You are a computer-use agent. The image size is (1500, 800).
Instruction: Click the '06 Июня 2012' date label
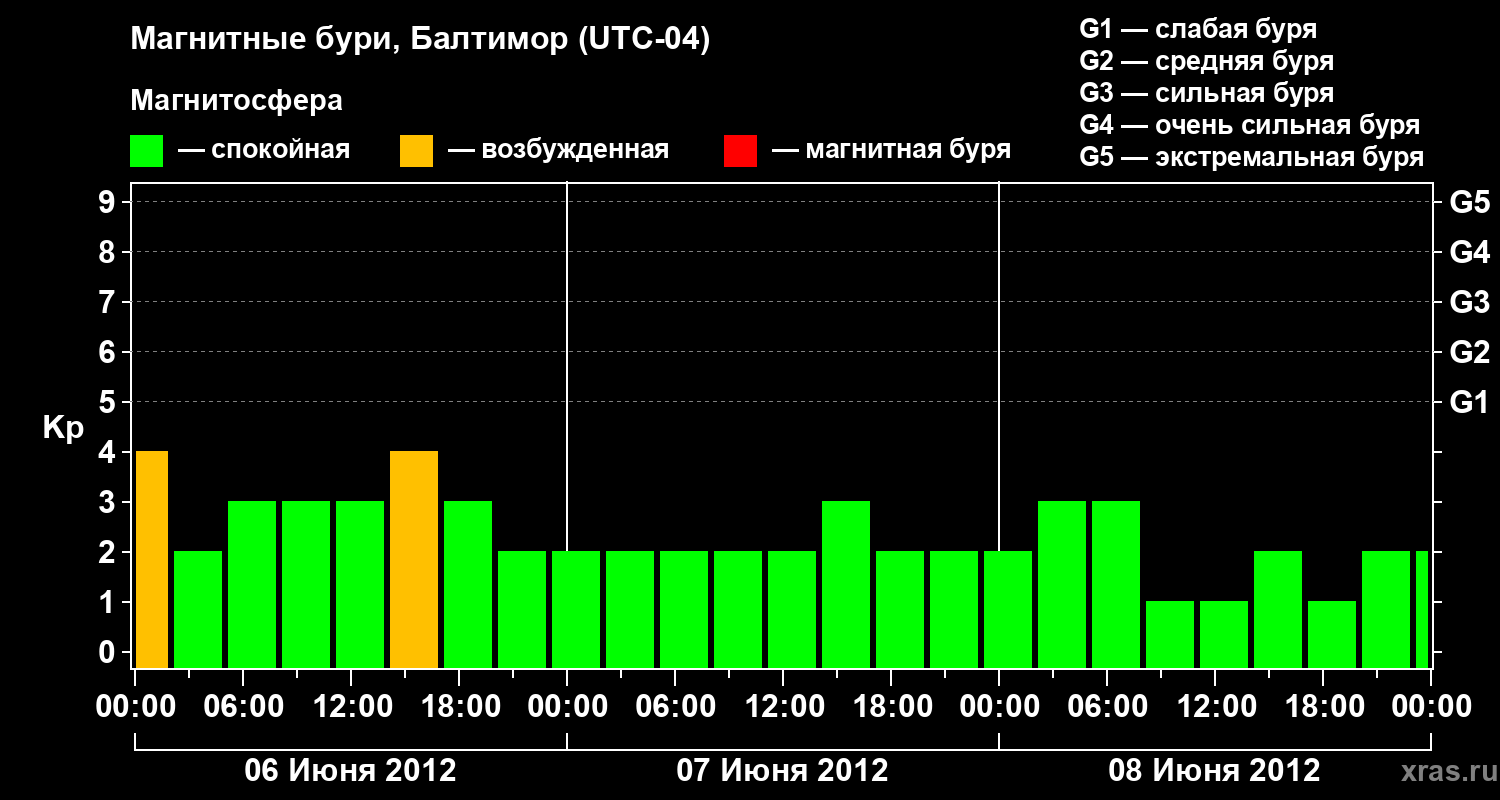click(351, 771)
